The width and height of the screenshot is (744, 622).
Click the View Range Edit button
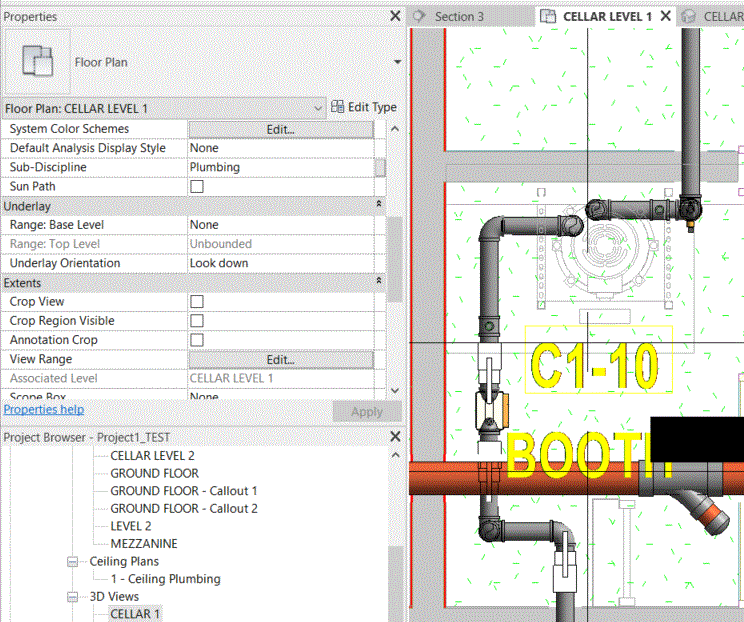pyautogui.click(x=280, y=359)
